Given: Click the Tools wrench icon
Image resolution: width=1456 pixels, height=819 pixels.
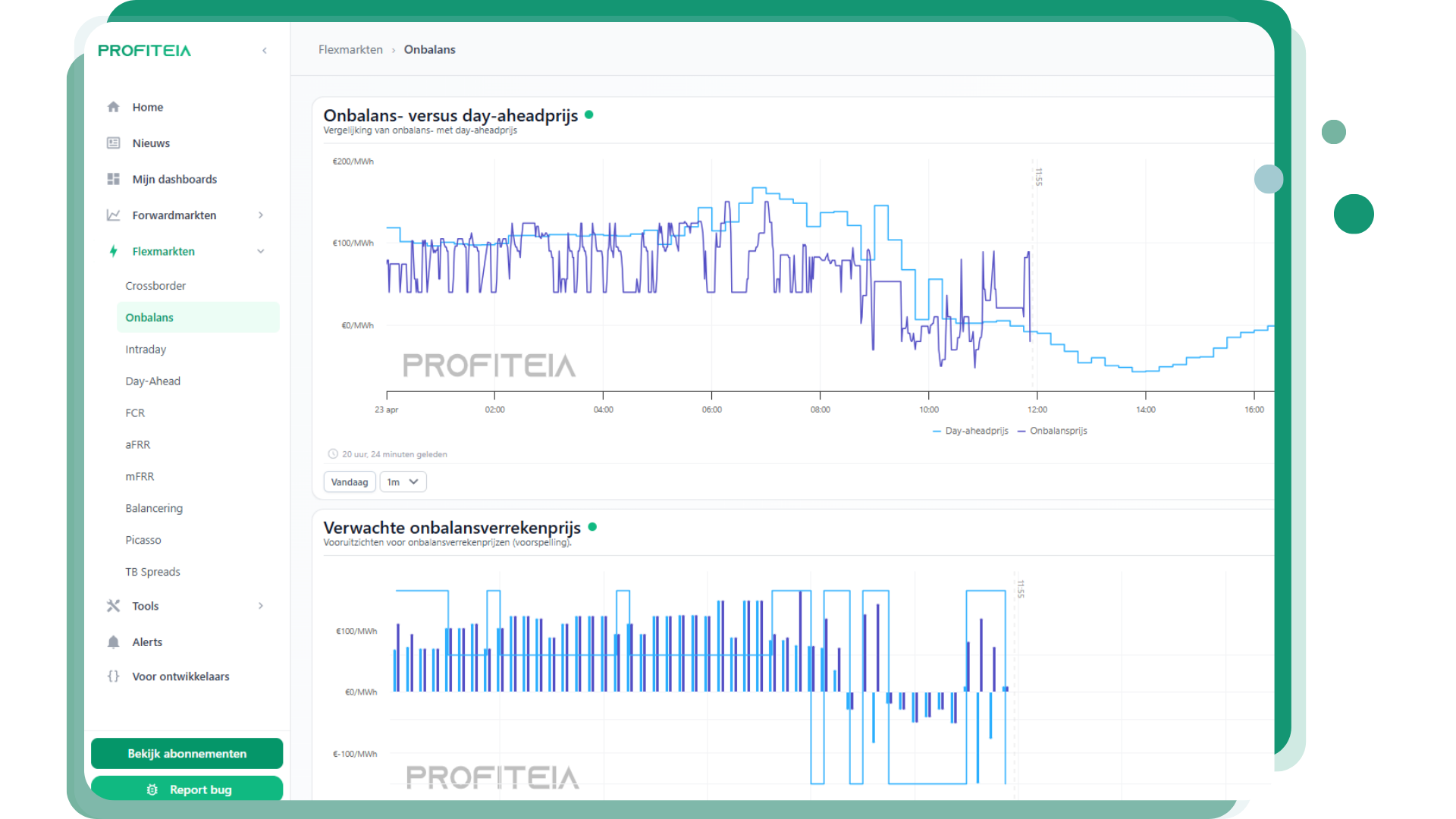Looking at the screenshot, I should click(x=114, y=606).
